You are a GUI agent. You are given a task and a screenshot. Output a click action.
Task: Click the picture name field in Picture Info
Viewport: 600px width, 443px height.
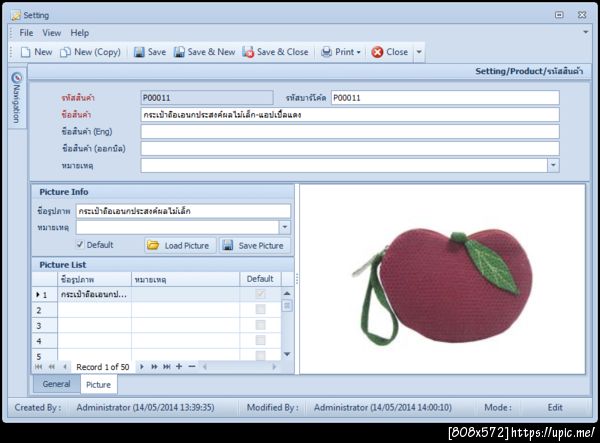pos(183,211)
